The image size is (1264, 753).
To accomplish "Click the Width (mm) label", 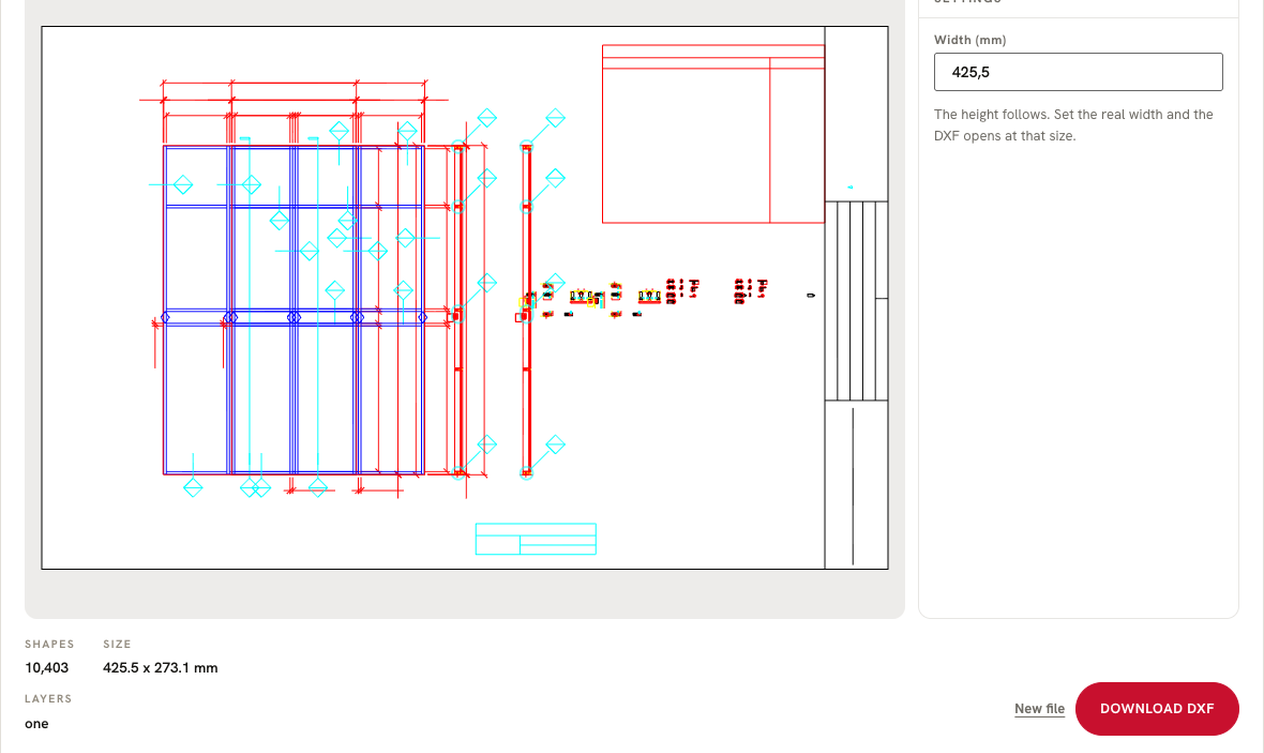I will click(x=970, y=40).
